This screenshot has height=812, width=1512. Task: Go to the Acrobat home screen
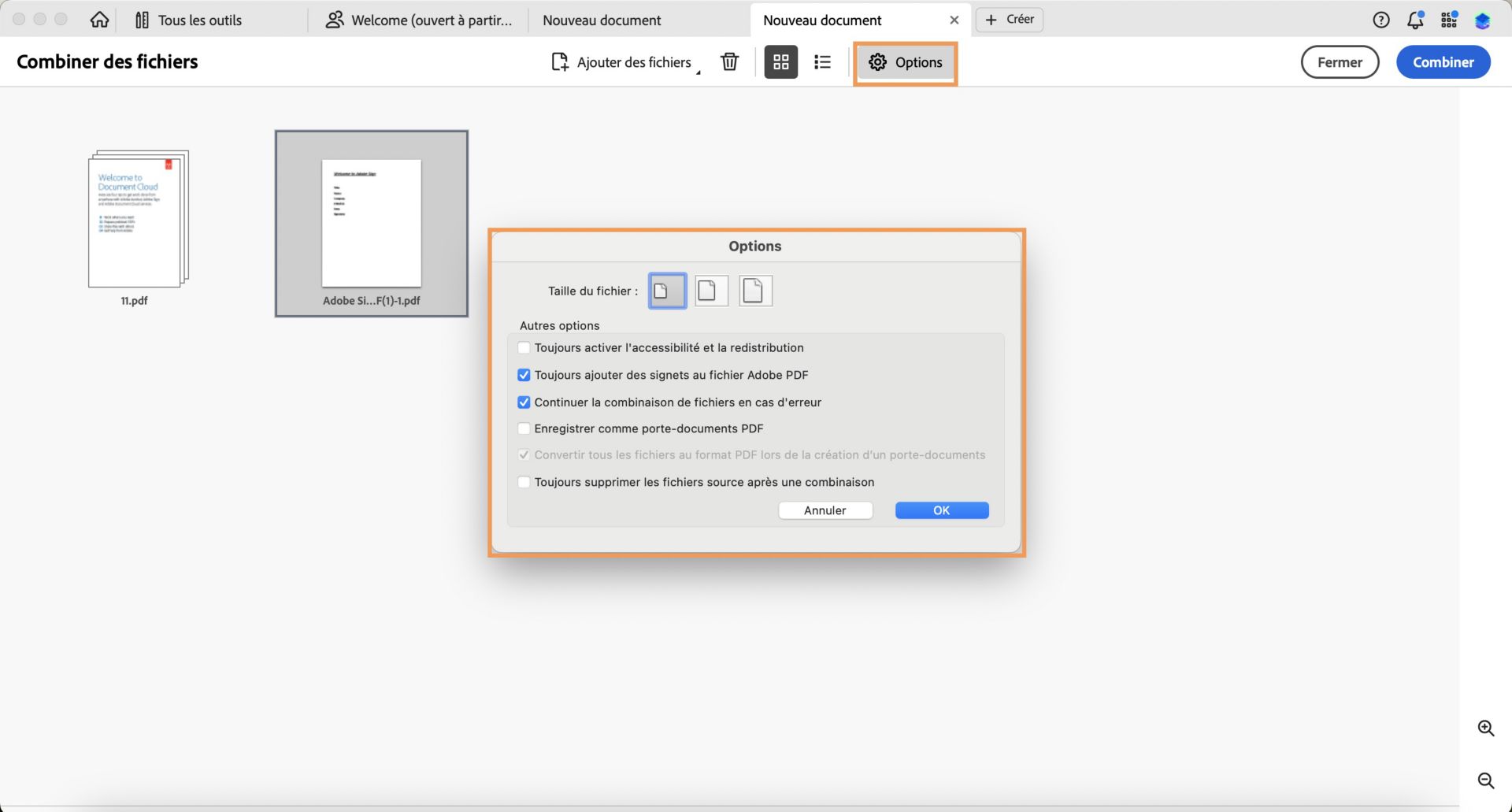click(x=99, y=20)
